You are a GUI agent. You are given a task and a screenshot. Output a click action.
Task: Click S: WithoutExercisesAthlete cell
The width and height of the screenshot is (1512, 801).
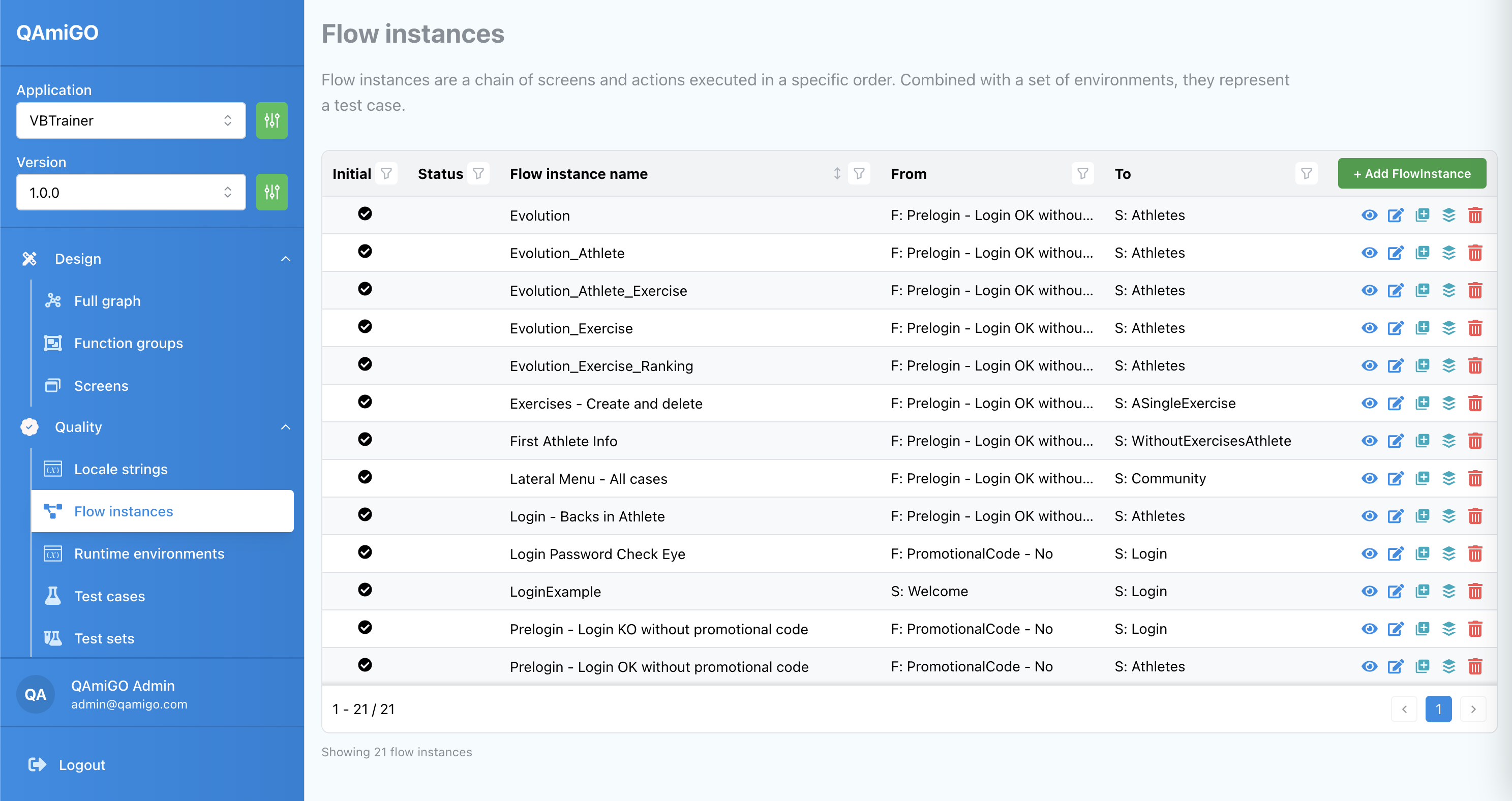[x=1203, y=441]
